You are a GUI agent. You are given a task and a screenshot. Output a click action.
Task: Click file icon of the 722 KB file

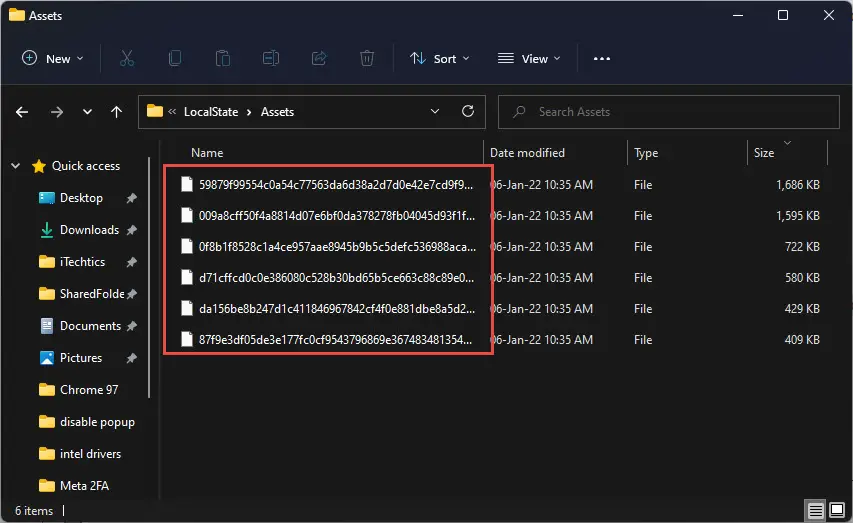click(187, 247)
